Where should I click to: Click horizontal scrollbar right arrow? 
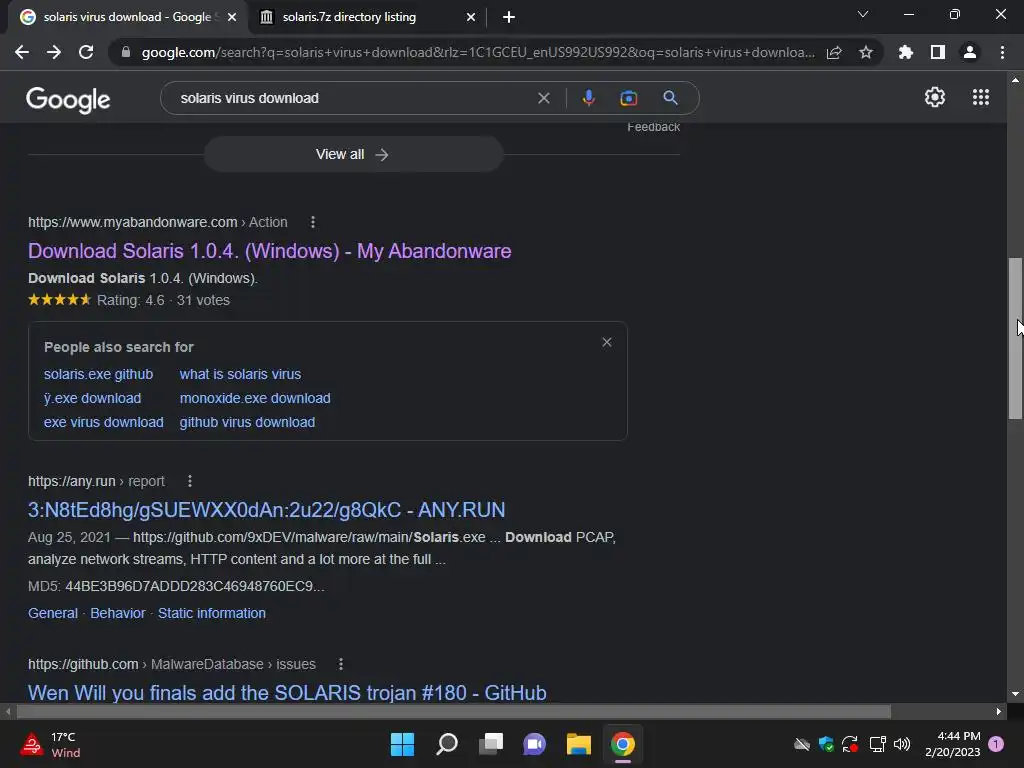pos(999,711)
